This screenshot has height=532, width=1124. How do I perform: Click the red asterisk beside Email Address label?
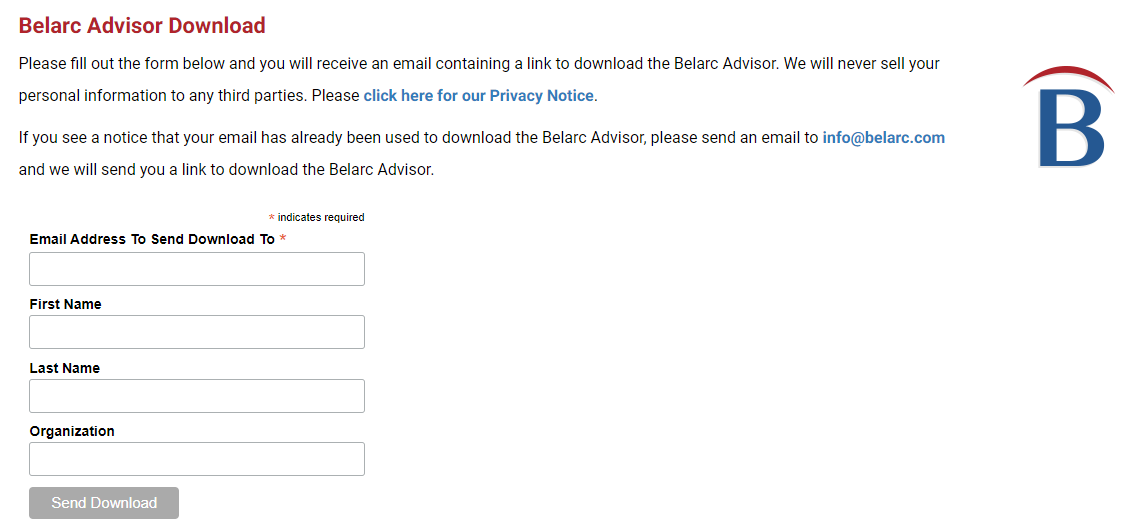pyautogui.click(x=283, y=239)
